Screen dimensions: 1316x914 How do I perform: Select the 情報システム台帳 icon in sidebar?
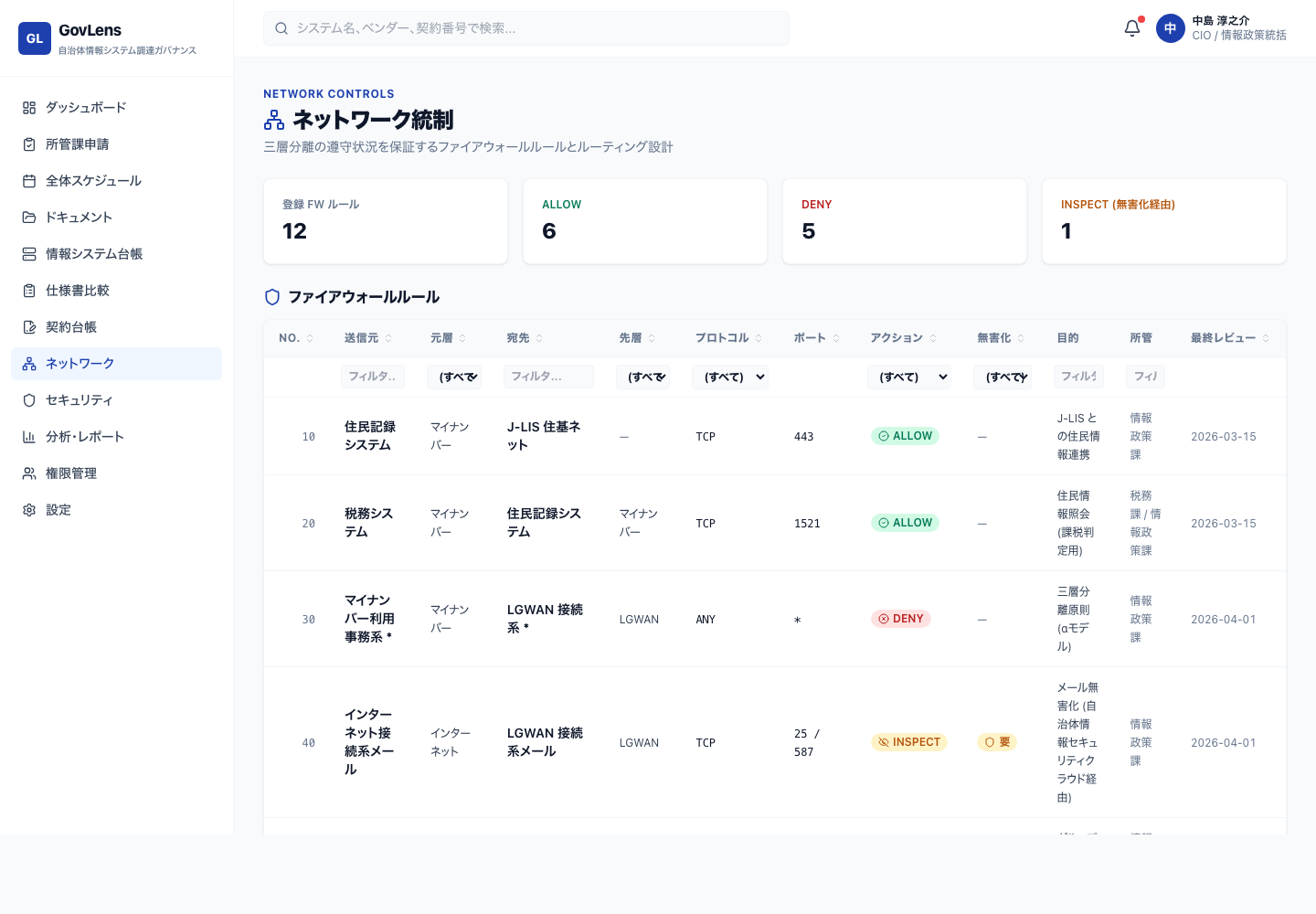click(x=29, y=254)
